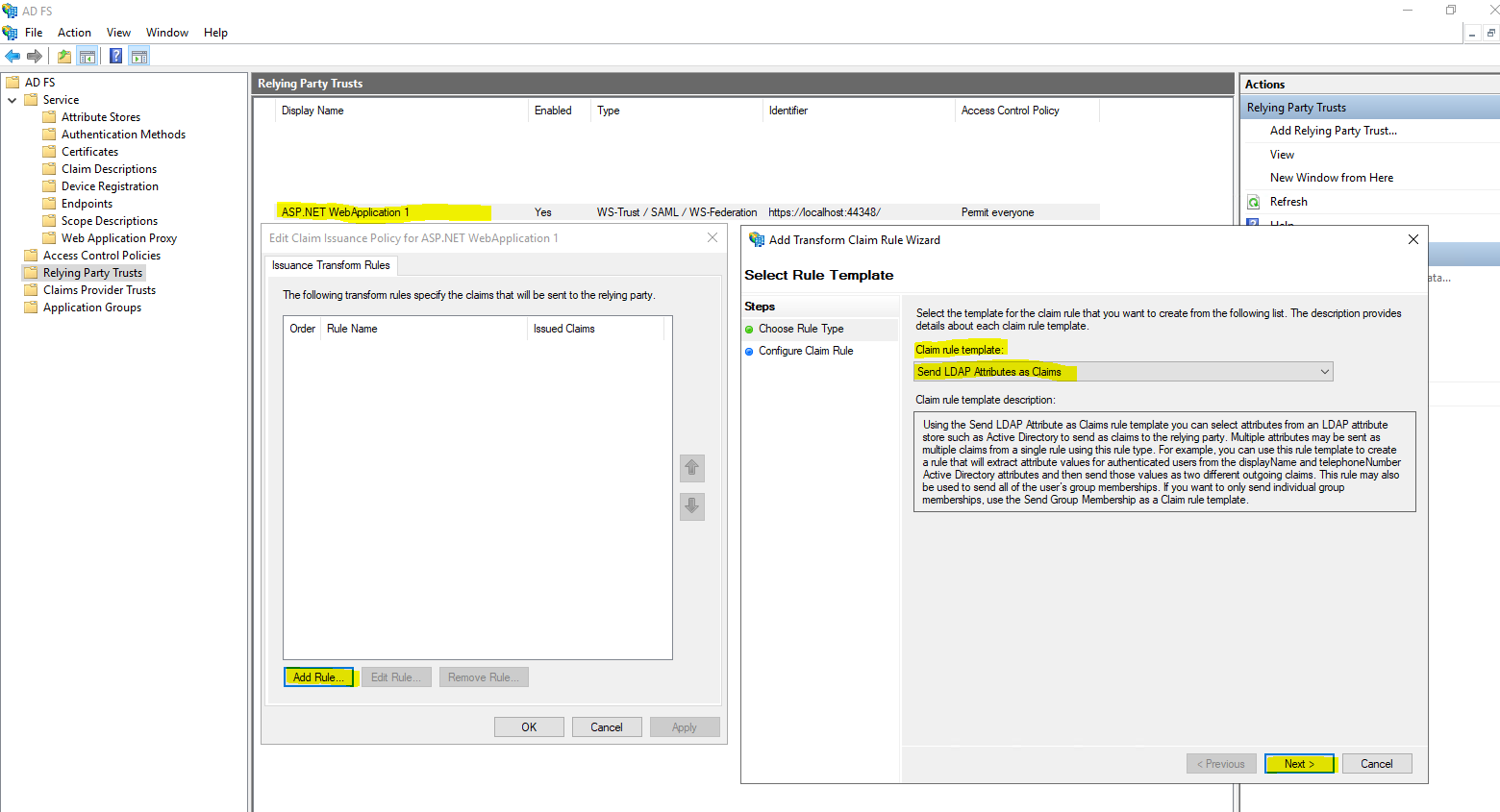This screenshot has height=812, width=1500.
Task: Open Help using the question mark toolbar icon
Action: click(x=114, y=55)
